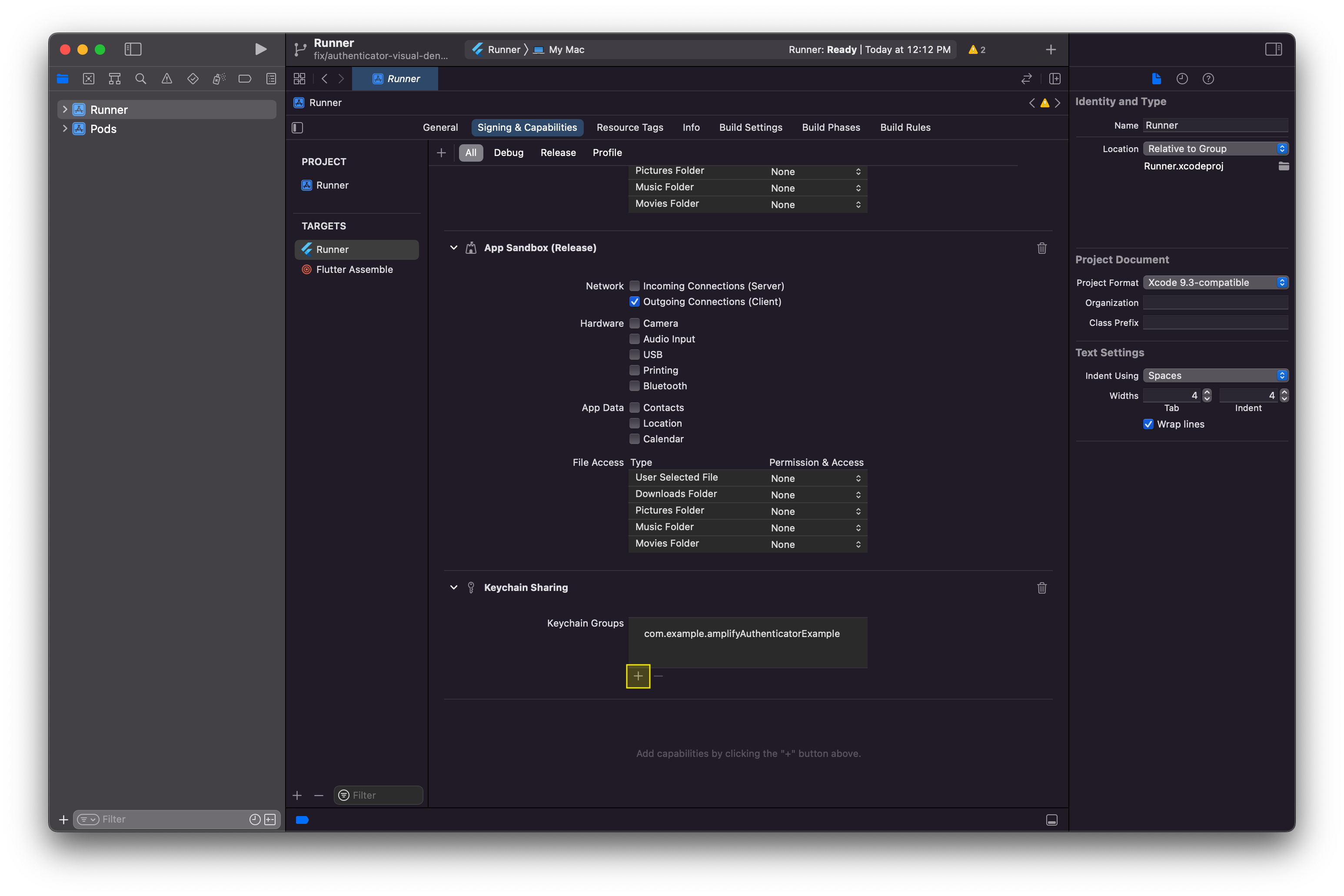Image resolution: width=1344 pixels, height=896 pixels.
Task: Toggle Wrap lines checkbox
Action: pos(1148,424)
